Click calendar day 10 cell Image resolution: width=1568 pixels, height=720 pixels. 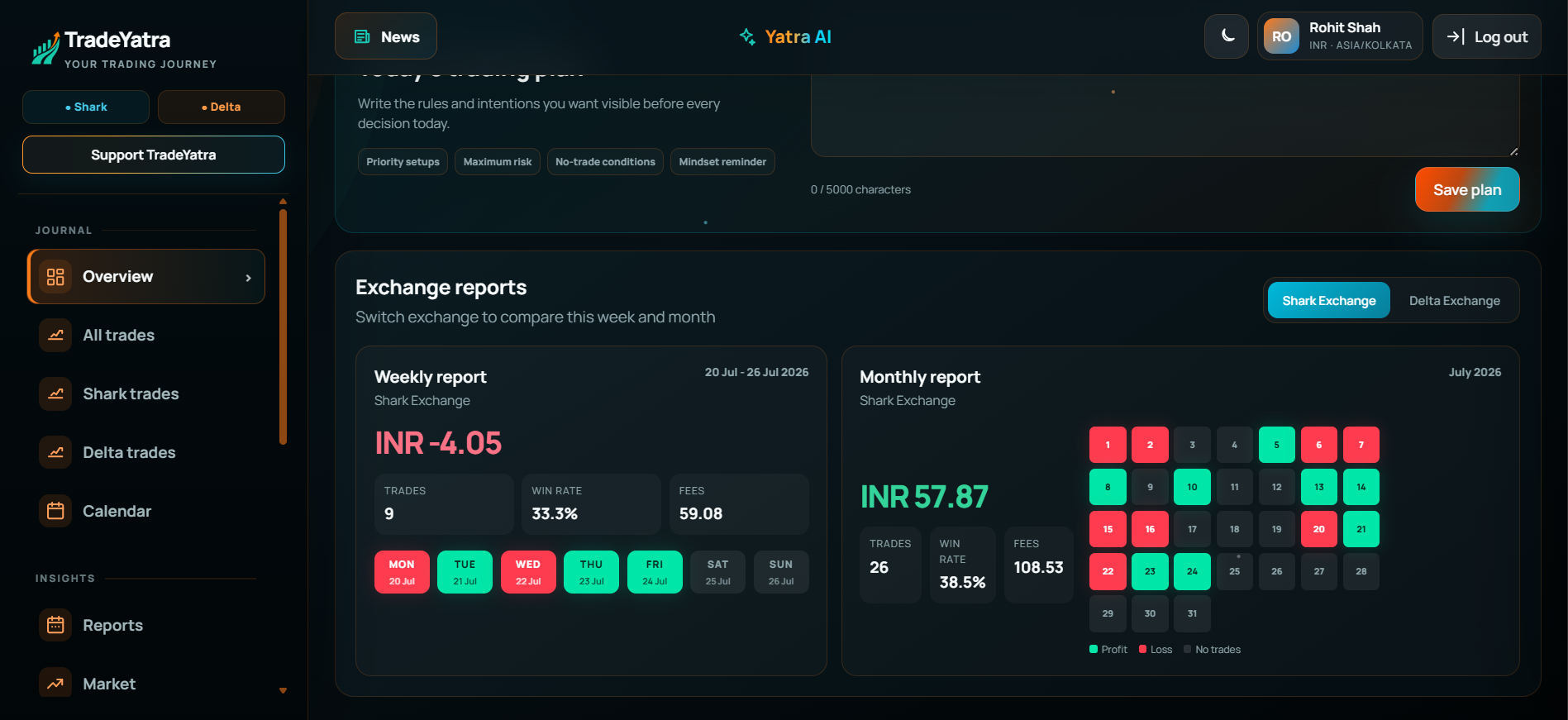(x=1192, y=487)
